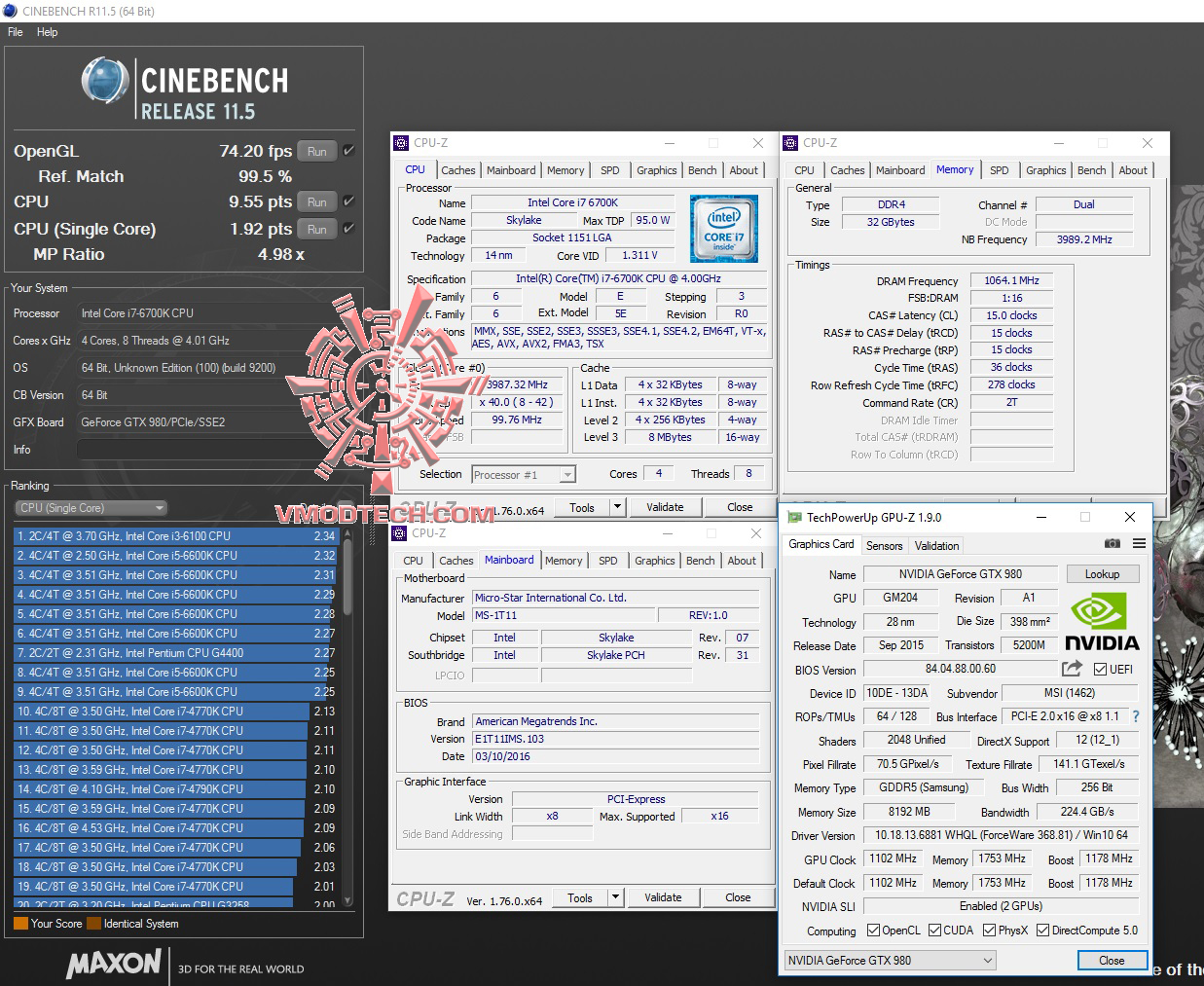Toggle the DirectCompute 5.0 checkbox
The image size is (1204, 986).
point(1042,931)
